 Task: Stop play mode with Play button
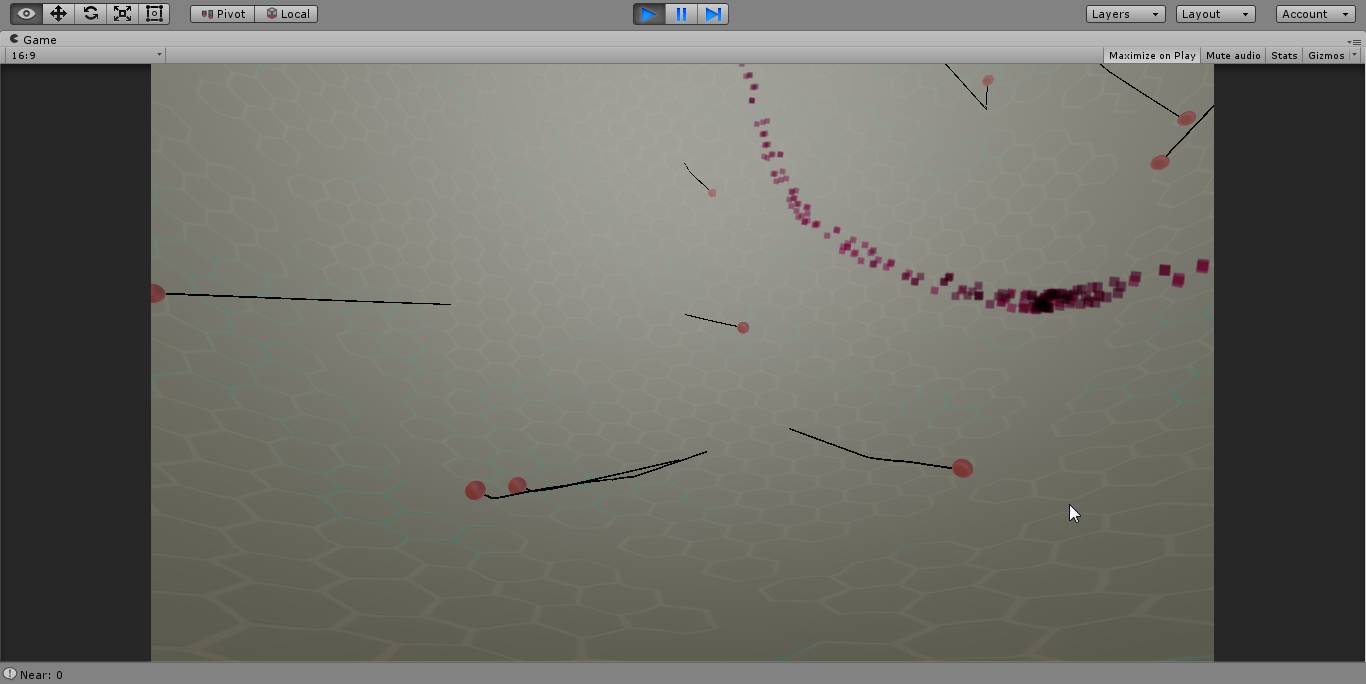[x=649, y=14]
